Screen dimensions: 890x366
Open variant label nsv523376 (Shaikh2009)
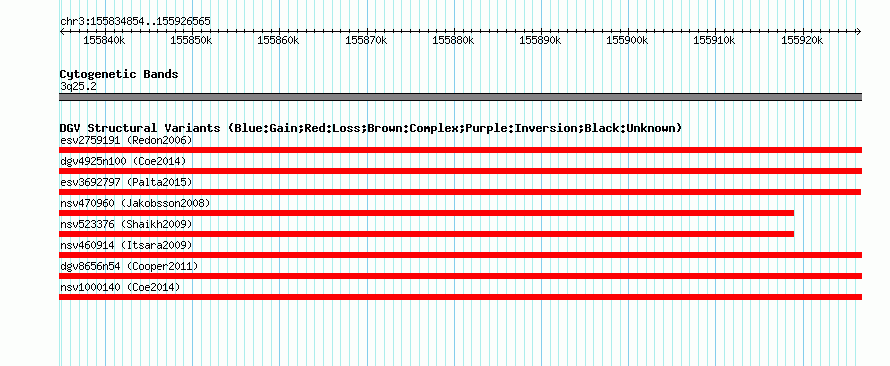coord(126,224)
